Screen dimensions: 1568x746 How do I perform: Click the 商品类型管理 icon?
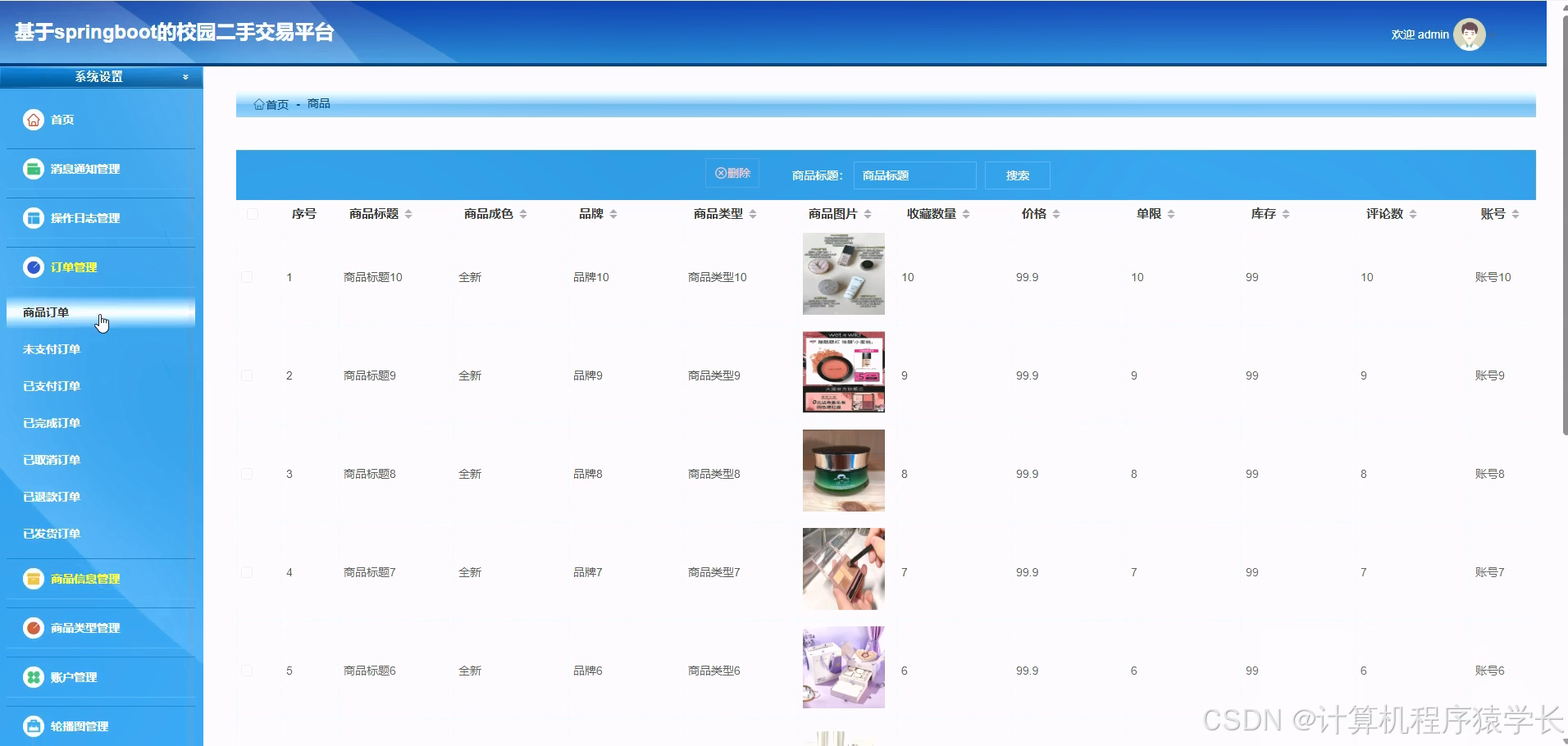pos(34,628)
